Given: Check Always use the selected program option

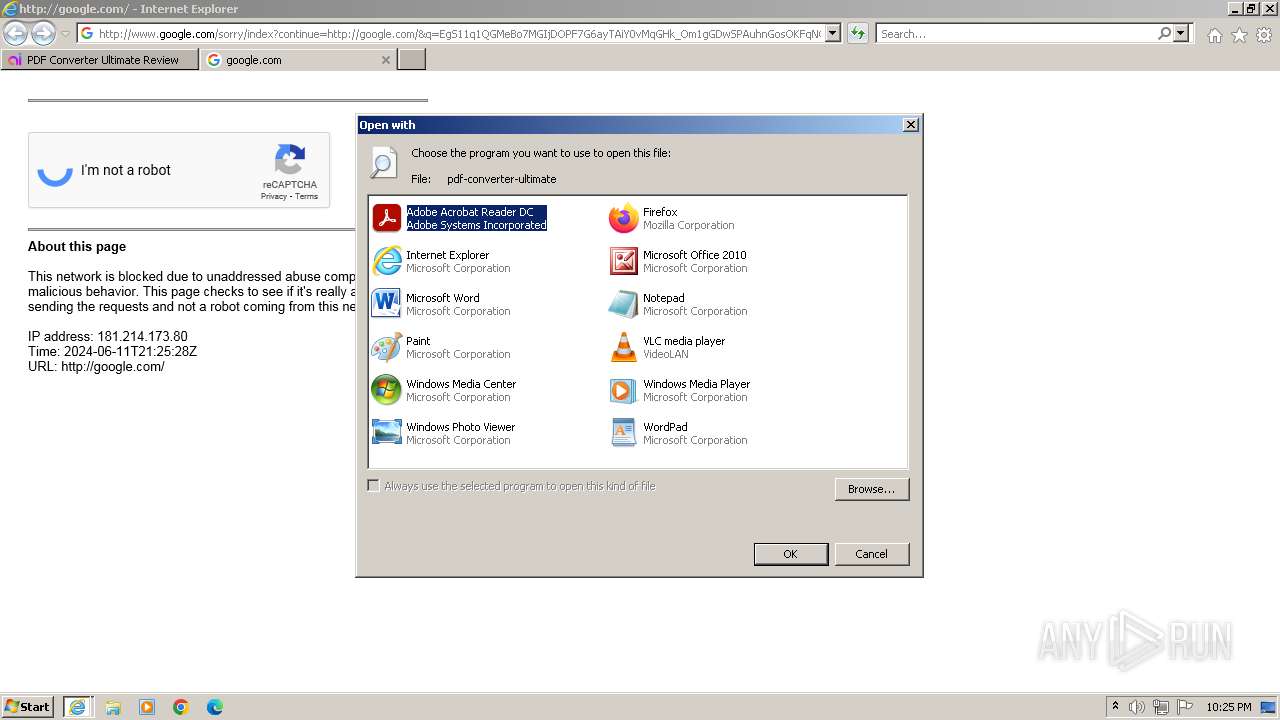Looking at the screenshot, I should pyautogui.click(x=373, y=486).
